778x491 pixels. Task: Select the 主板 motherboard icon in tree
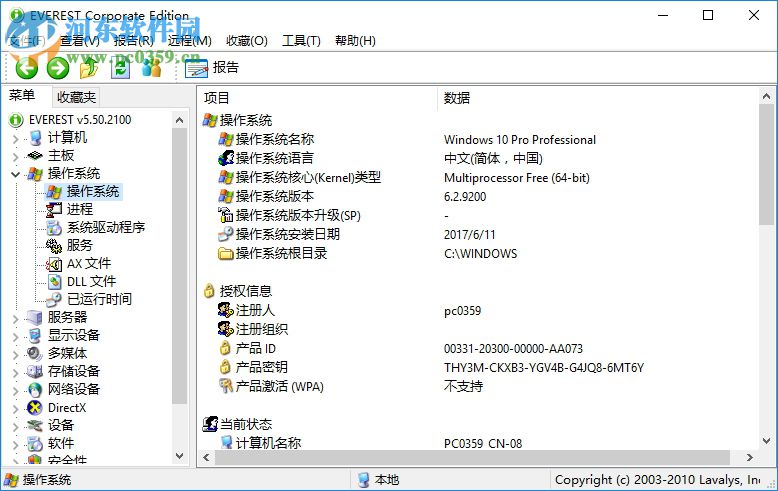tap(35, 156)
